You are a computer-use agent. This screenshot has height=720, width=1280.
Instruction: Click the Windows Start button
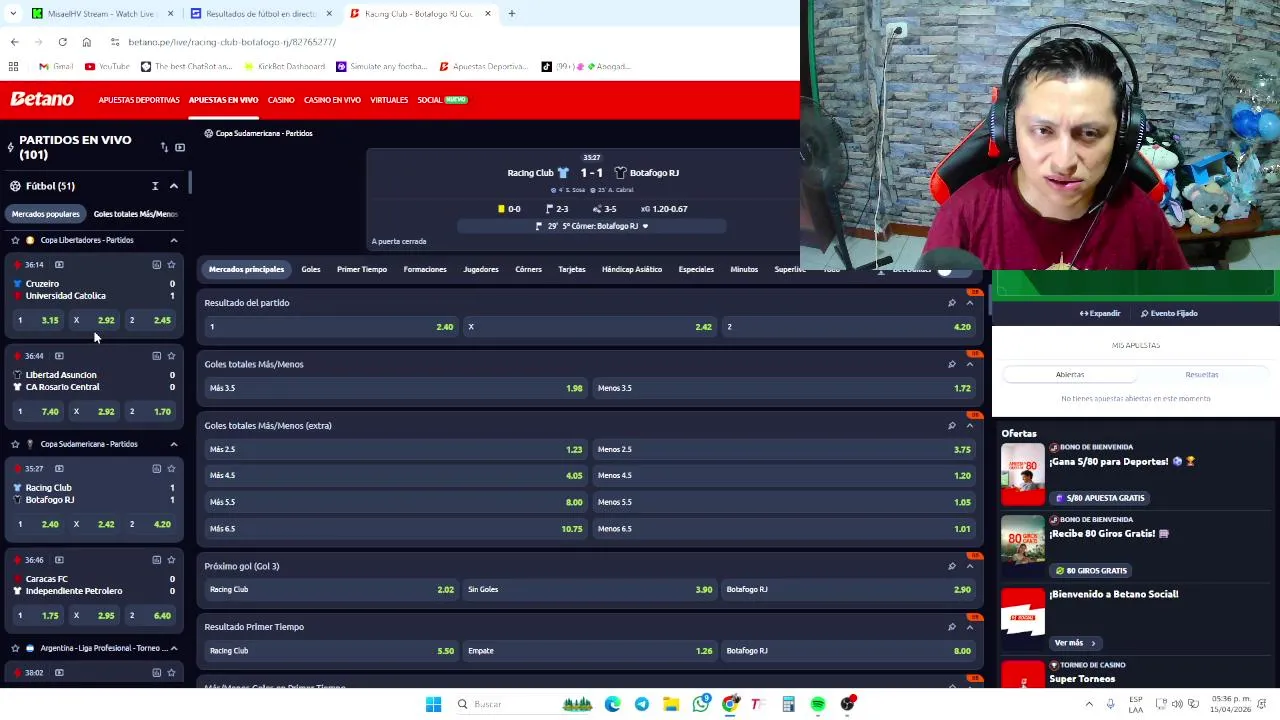click(433, 704)
